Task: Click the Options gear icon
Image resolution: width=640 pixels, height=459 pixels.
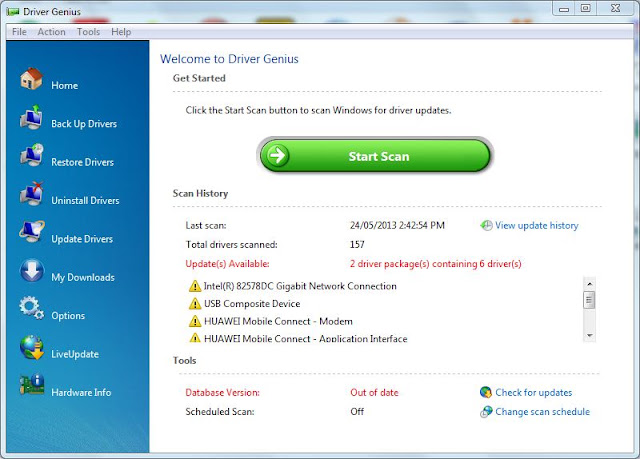Action: [x=31, y=308]
